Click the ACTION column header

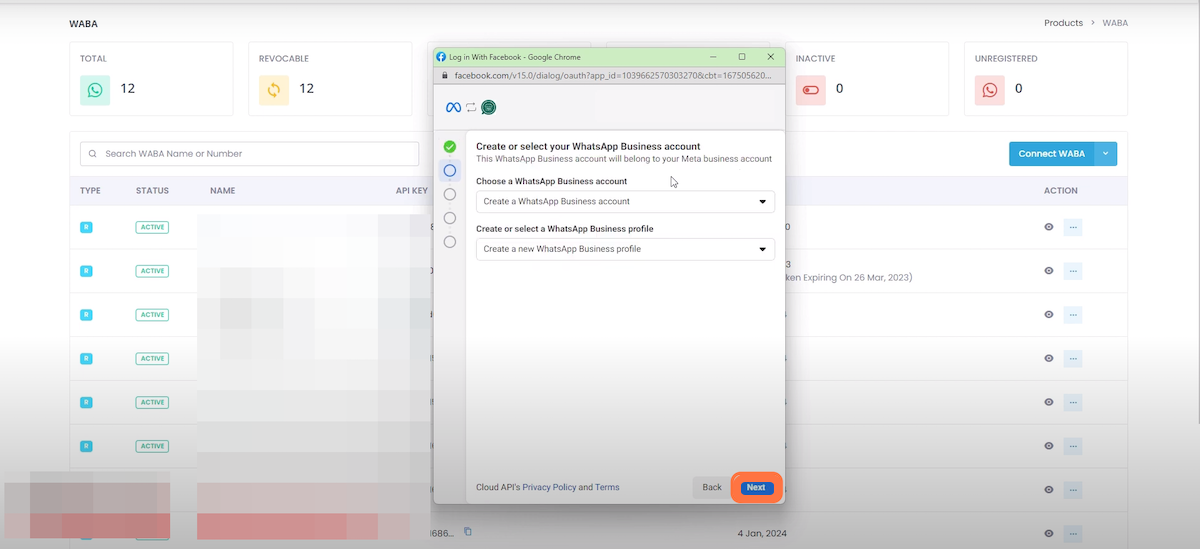point(1061,190)
